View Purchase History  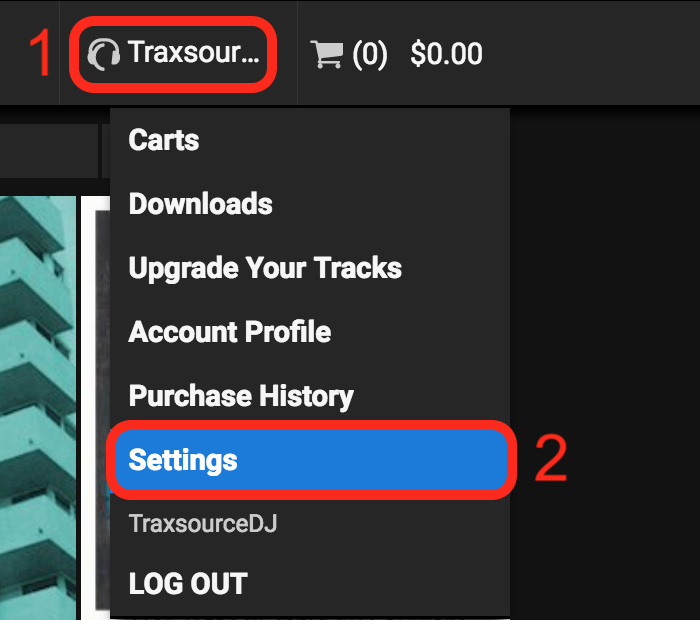(x=241, y=396)
